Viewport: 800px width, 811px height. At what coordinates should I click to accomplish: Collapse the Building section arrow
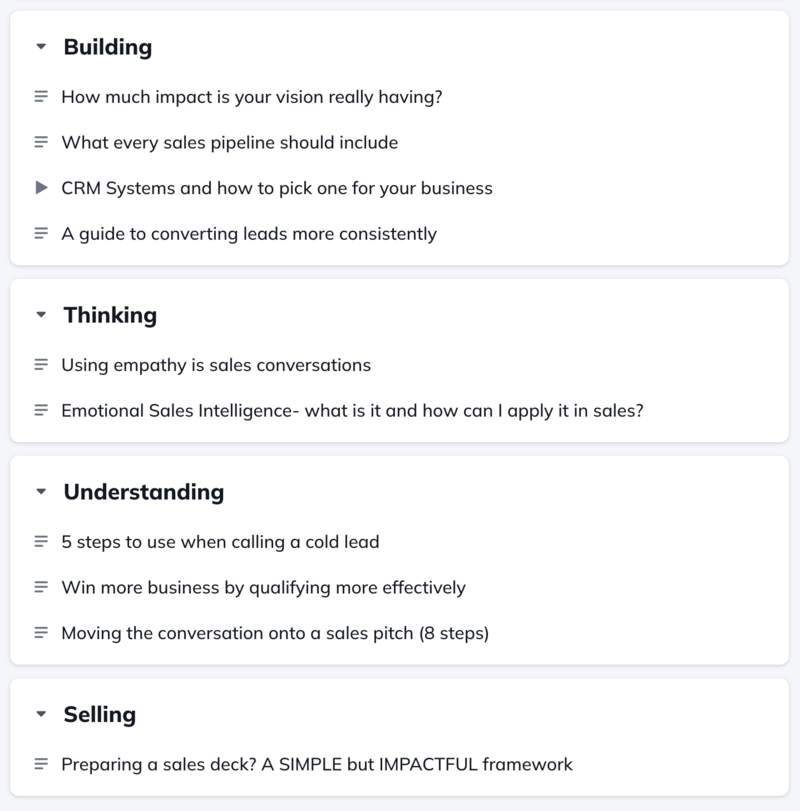tap(41, 47)
